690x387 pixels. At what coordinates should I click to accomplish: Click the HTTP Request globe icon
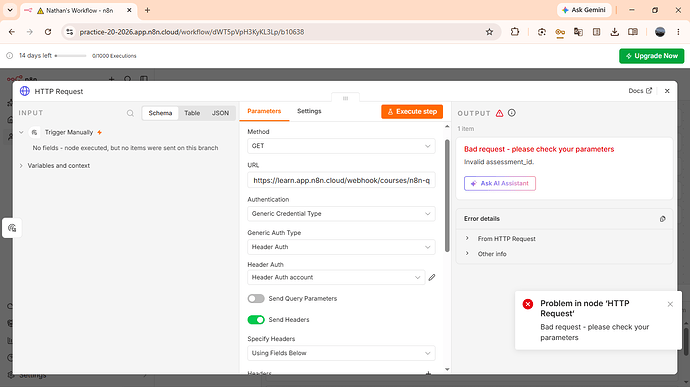(25, 91)
